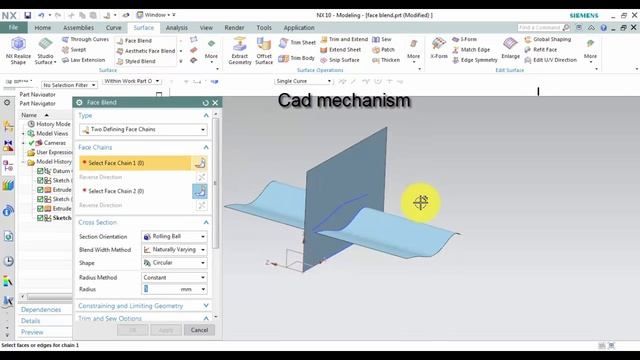Select the Law Extension command
Viewport: 640px width, 360px height.
tap(83, 60)
